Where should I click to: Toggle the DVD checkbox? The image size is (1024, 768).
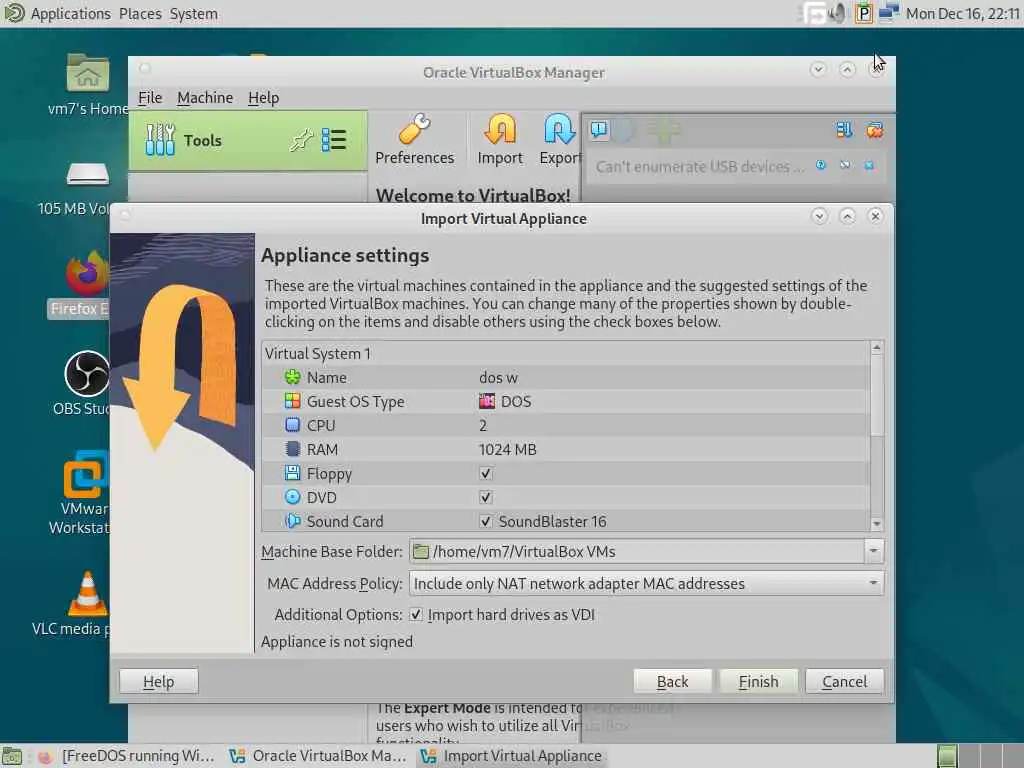[485, 498]
